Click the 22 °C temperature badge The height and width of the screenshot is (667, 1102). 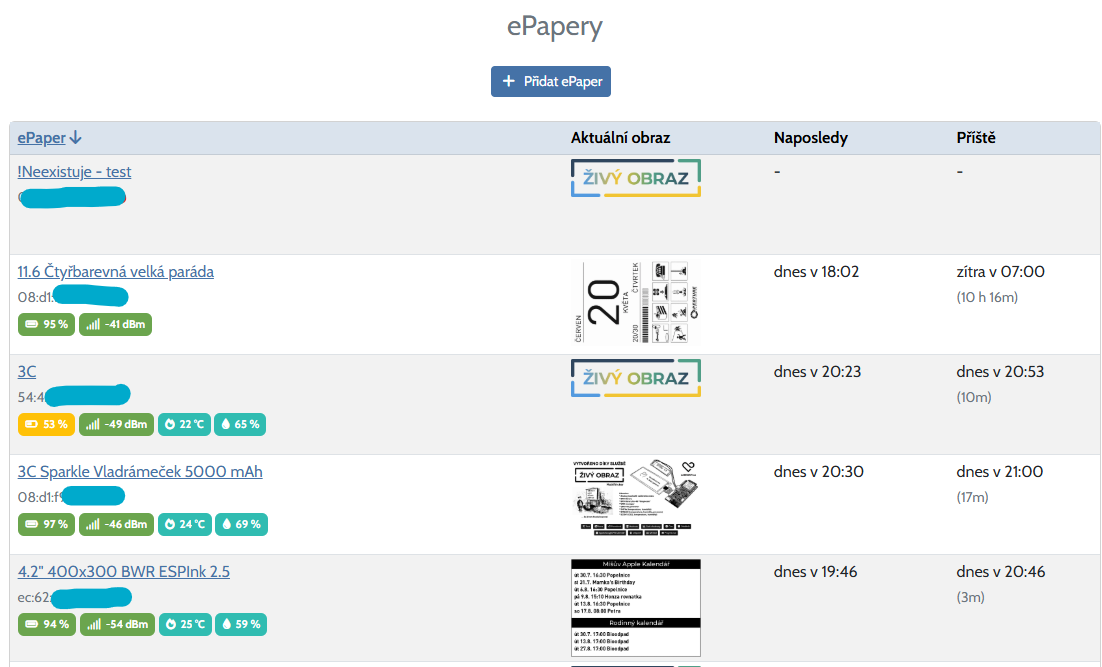tap(182, 424)
